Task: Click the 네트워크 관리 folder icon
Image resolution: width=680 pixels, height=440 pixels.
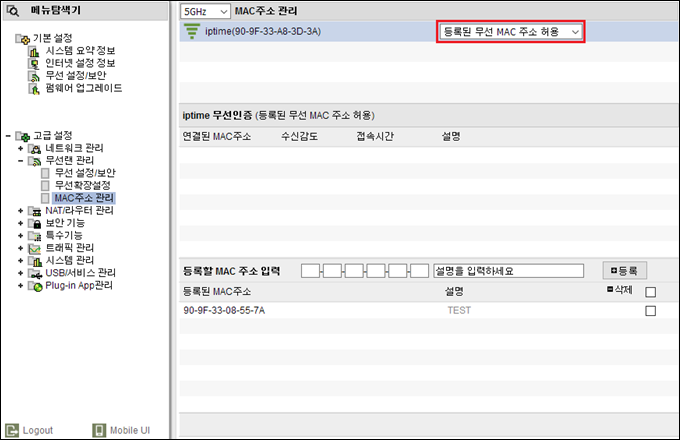Action: (x=35, y=149)
